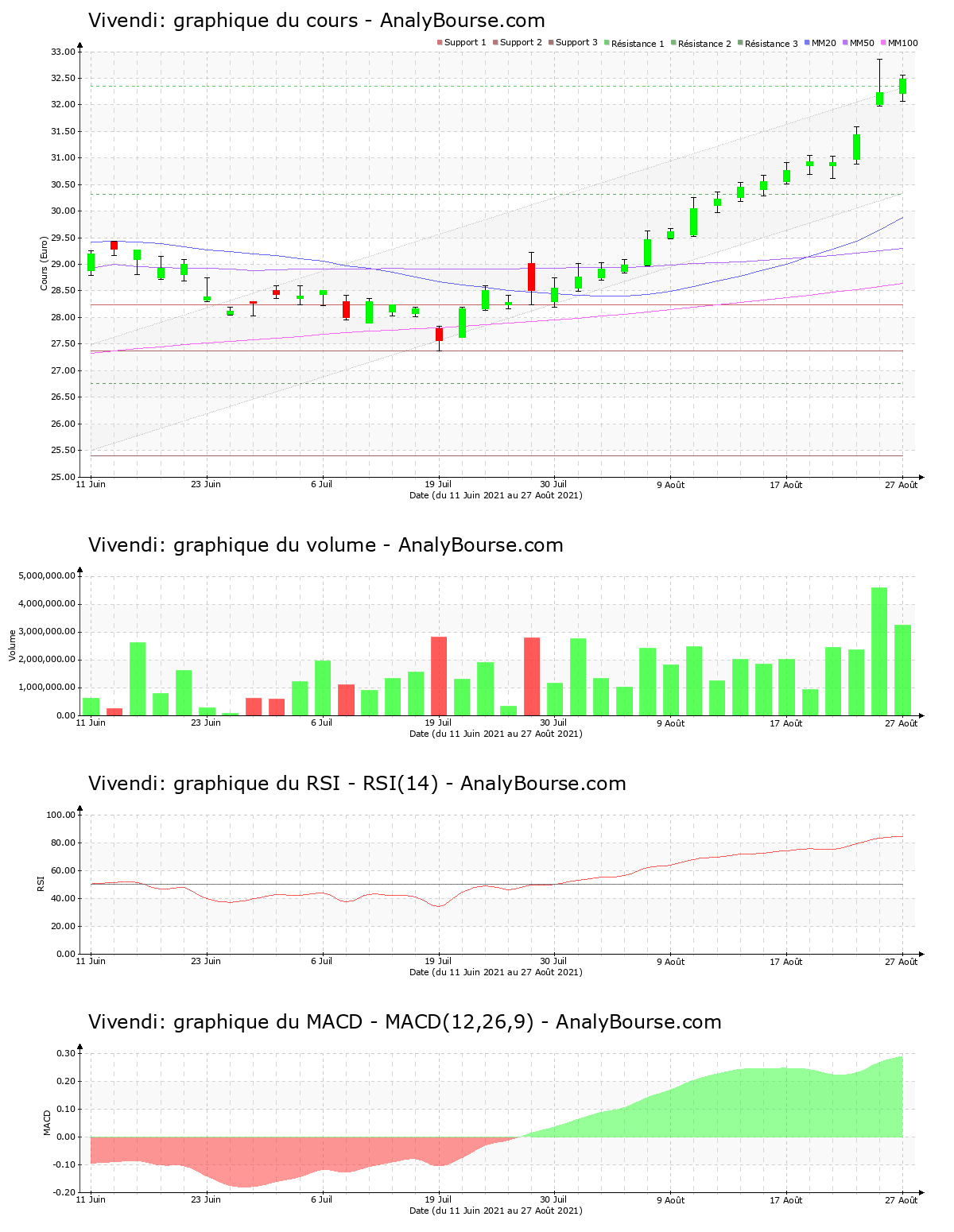The width and height of the screenshot is (954, 1232).
Task: Click the '-0.20' MACD axis value
Action: [x=64, y=1192]
